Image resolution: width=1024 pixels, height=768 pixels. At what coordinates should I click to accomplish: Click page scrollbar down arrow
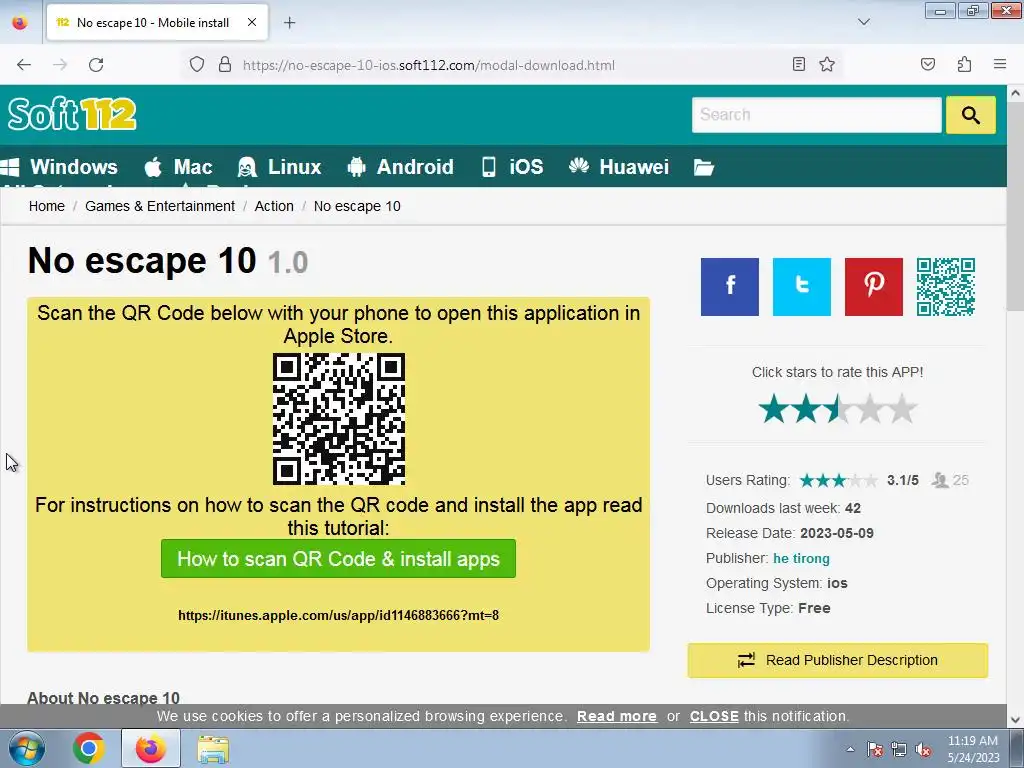[1015, 720]
